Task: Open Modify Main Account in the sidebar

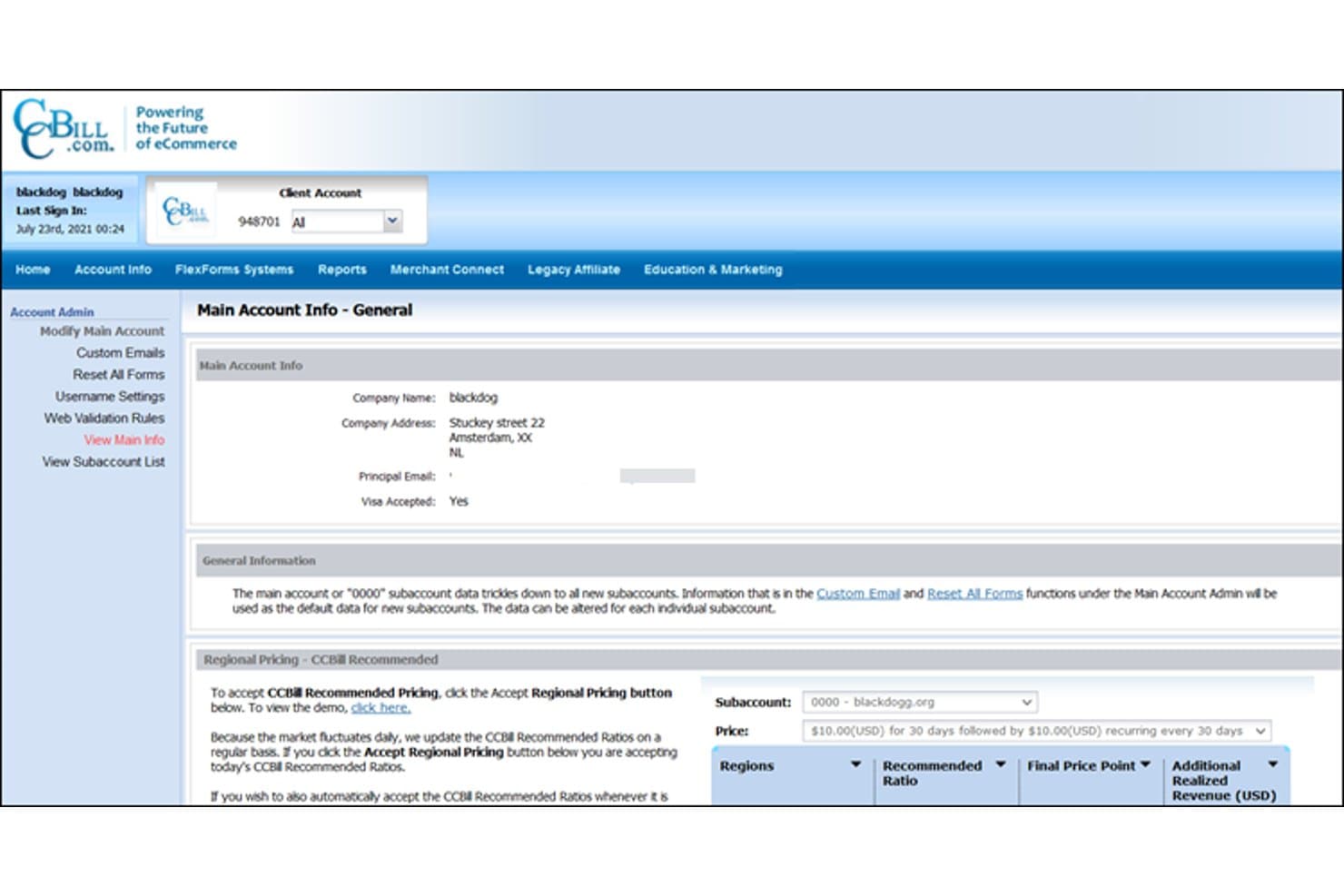Action: pos(102,331)
